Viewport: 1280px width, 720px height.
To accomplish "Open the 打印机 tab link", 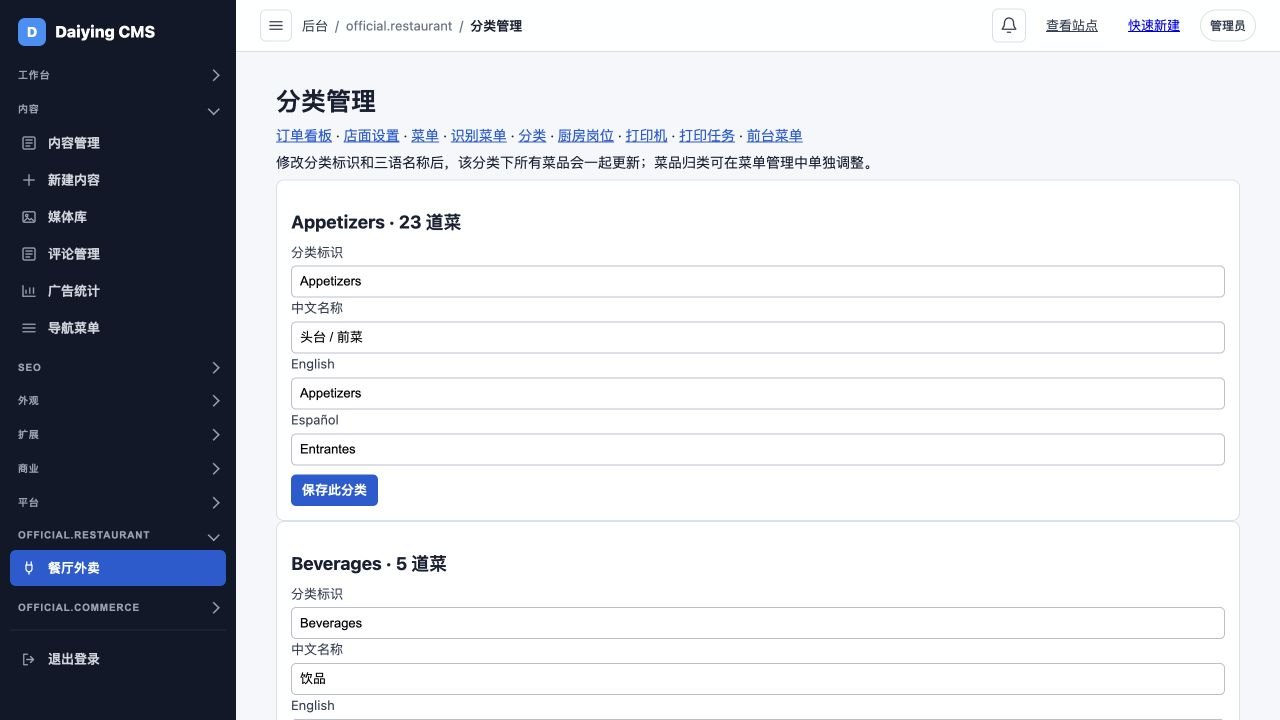I will pyautogui.click(x=646, y=136).
